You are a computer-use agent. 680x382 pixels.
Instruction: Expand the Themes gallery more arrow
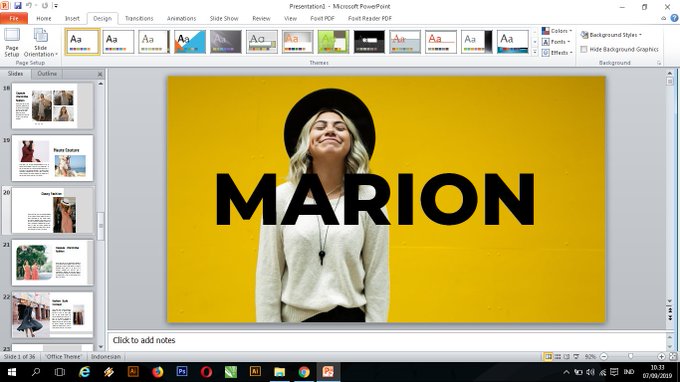pyautogui.click(x=535, y=52)
